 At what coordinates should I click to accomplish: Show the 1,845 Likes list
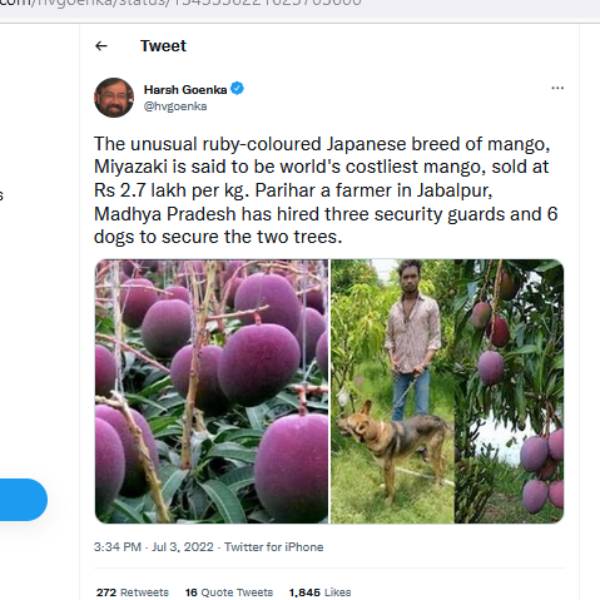[319, 592]
